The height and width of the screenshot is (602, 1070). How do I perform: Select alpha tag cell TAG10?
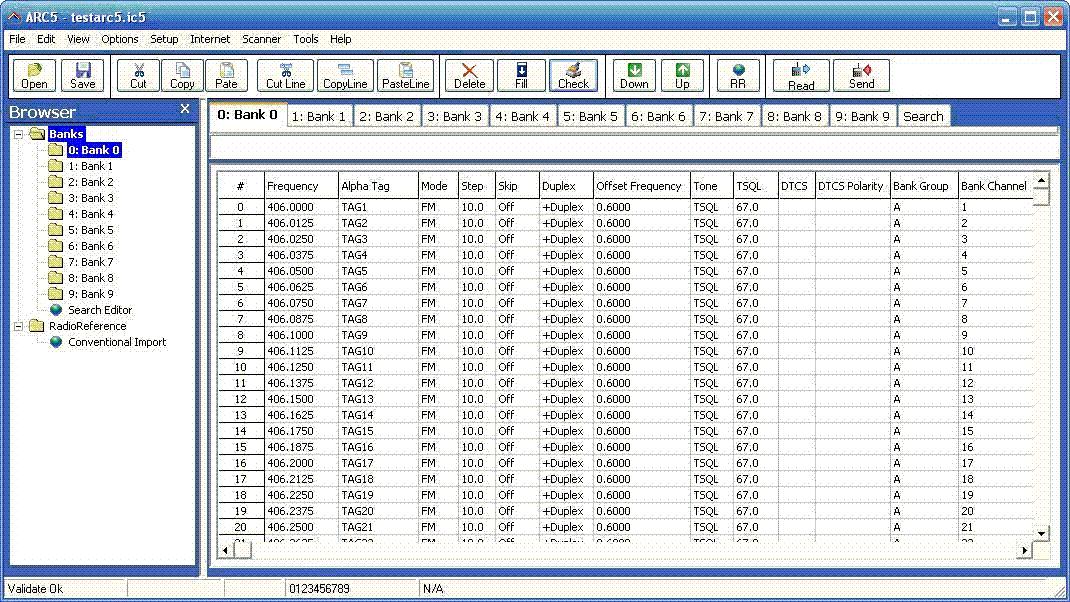pyautogui.click(x=378, y=351)
